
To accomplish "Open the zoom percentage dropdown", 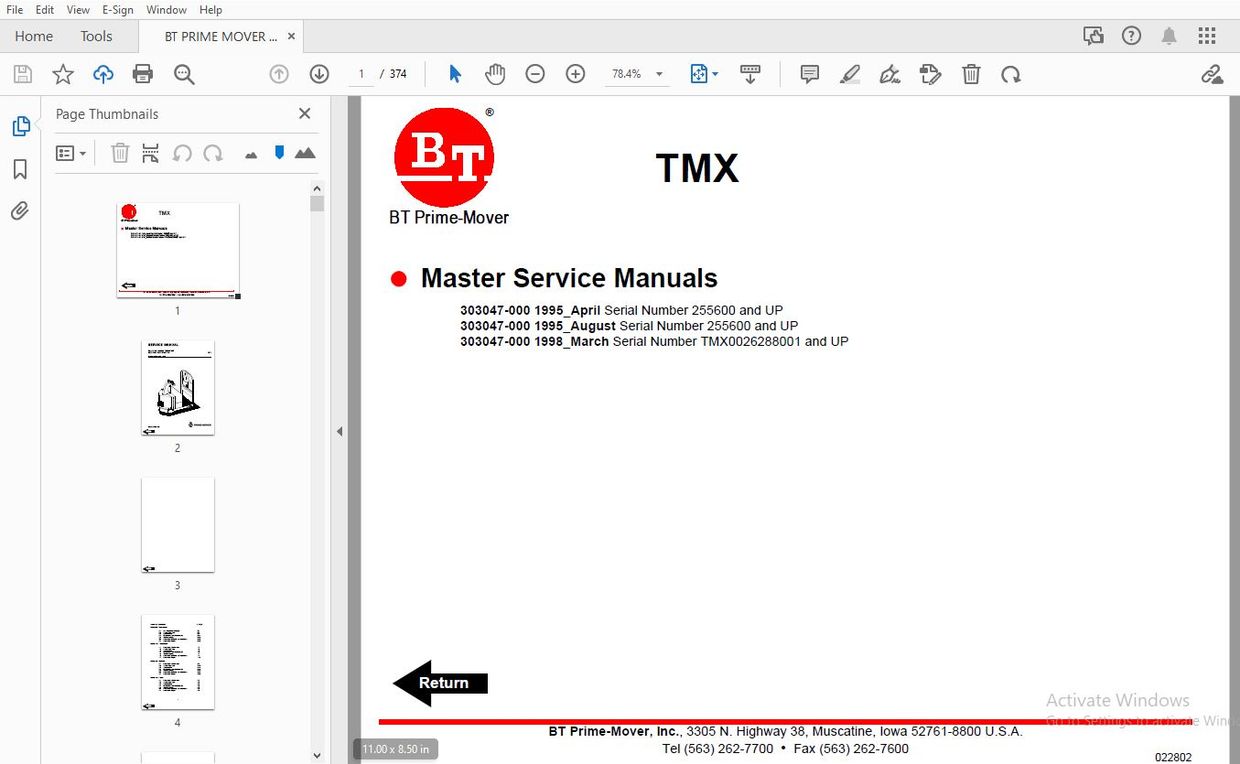I will tap(658, 73).
